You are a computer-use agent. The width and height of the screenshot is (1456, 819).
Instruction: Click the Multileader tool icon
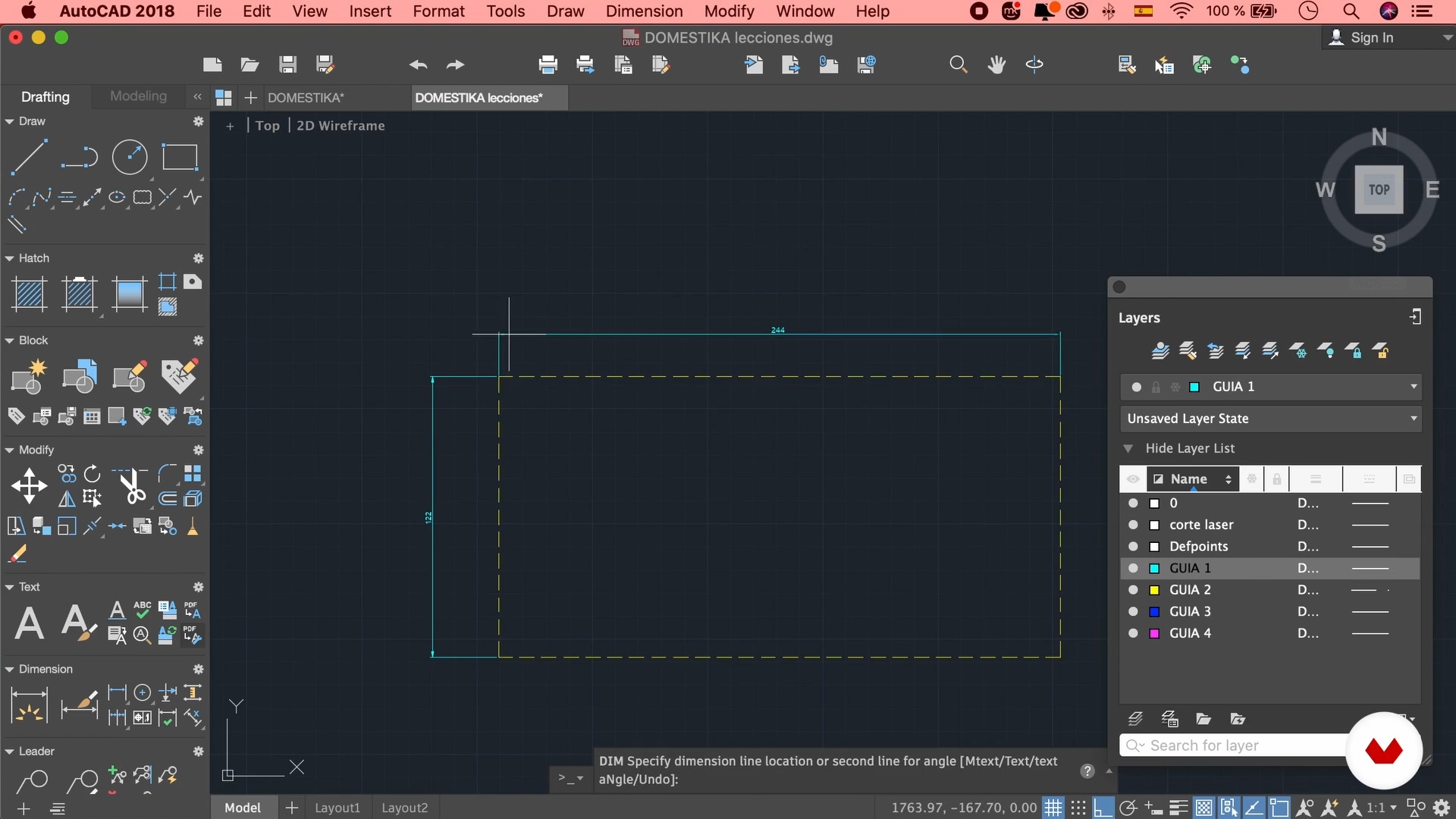(x=32, y=780)
